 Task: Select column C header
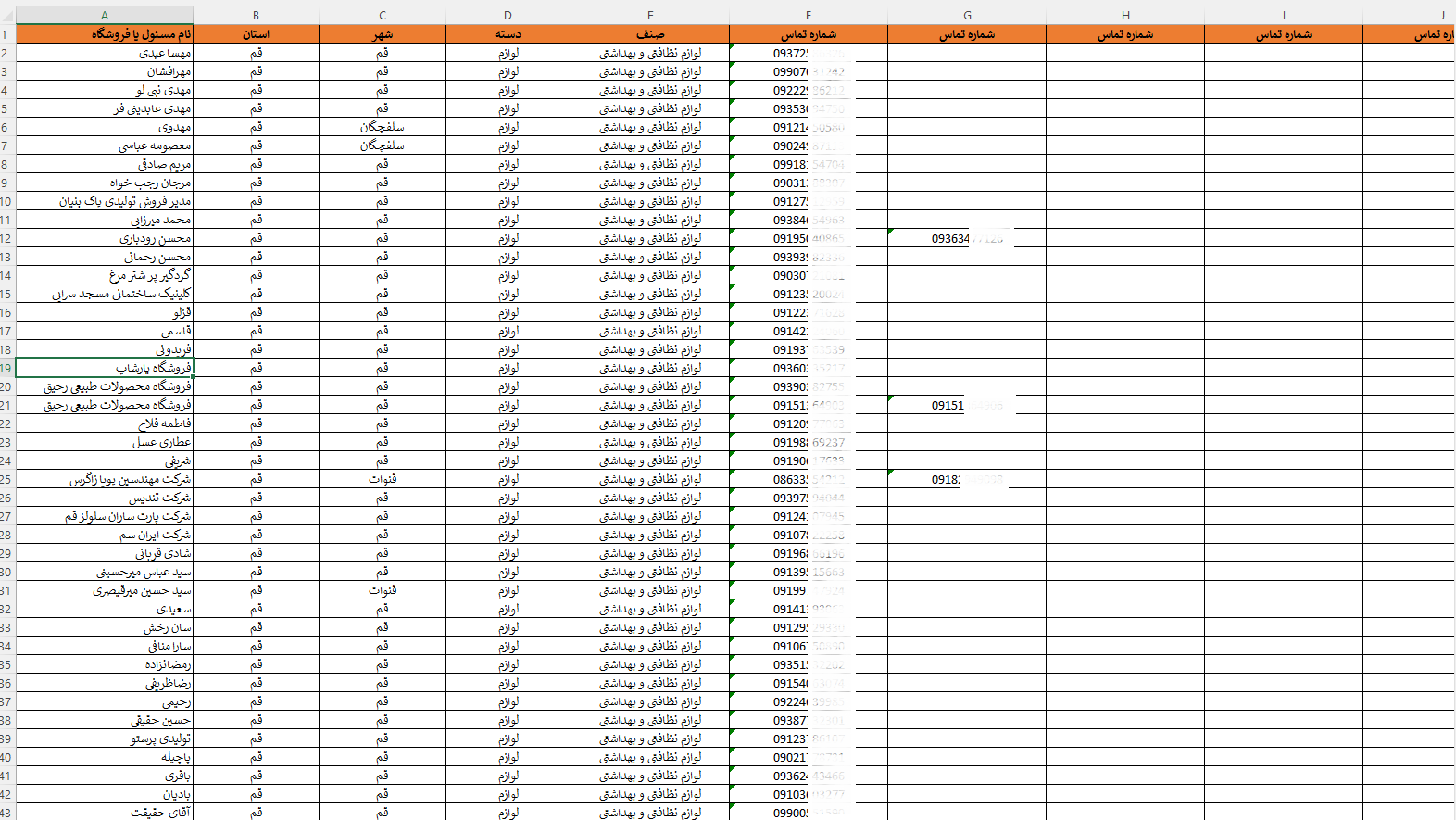pos(383,15)
